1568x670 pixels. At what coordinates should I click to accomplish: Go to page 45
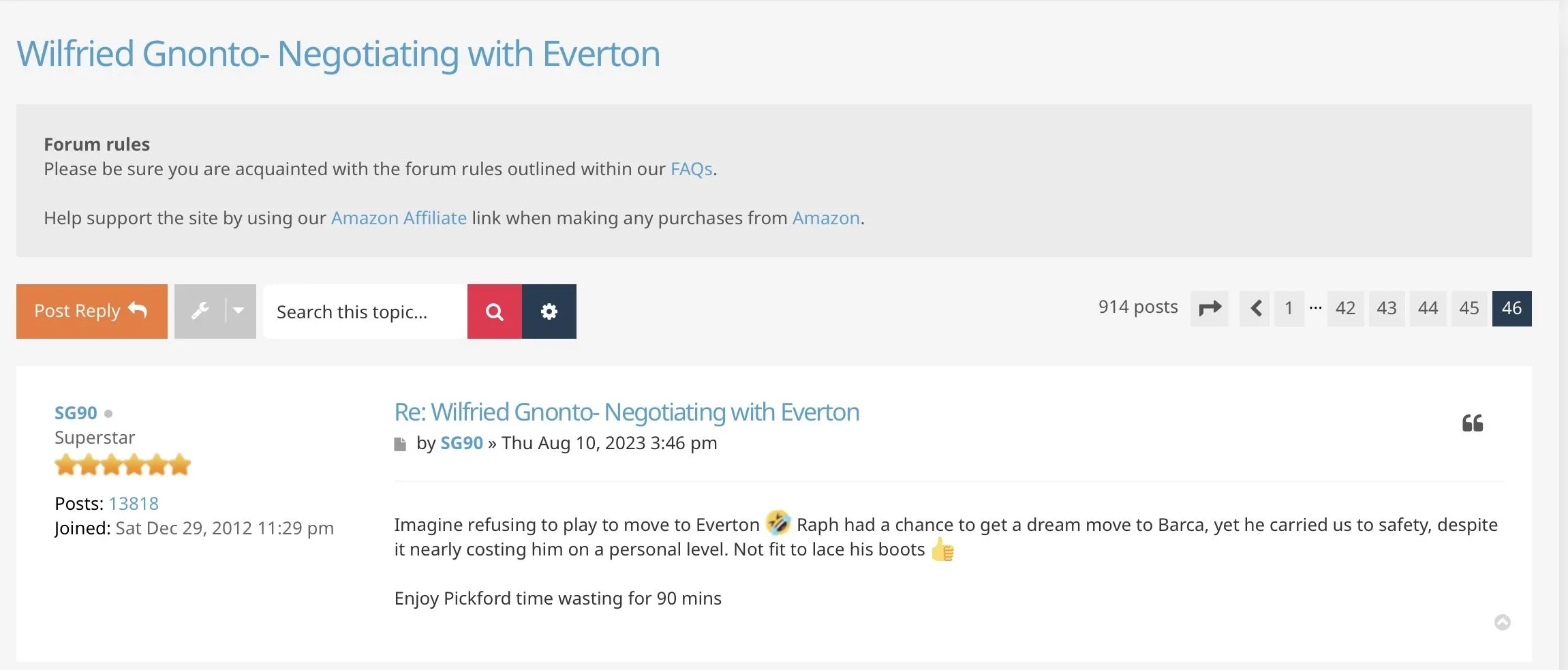(x=1469, y=308)
